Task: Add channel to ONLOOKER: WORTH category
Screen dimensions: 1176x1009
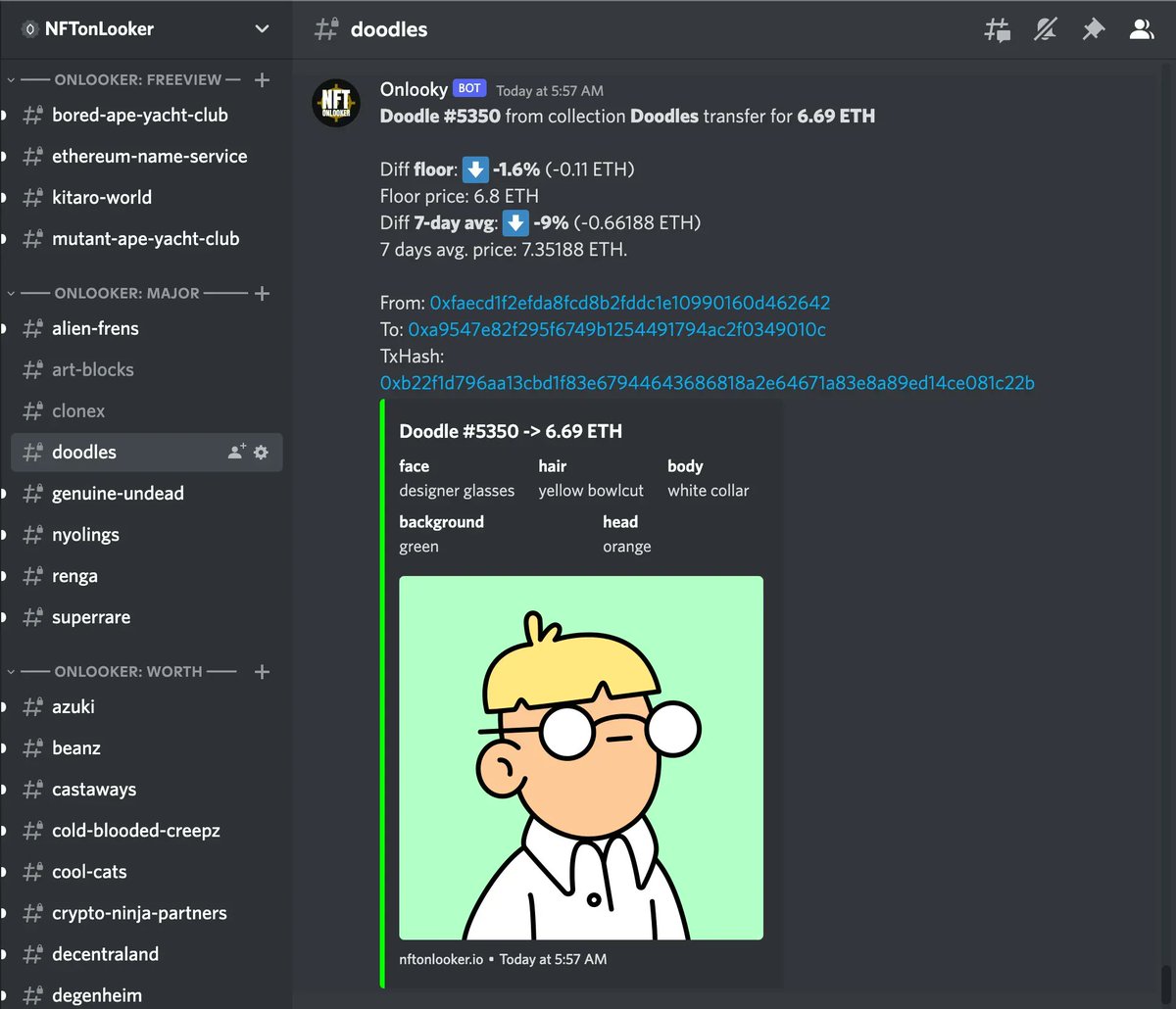Action: [262, 672]
